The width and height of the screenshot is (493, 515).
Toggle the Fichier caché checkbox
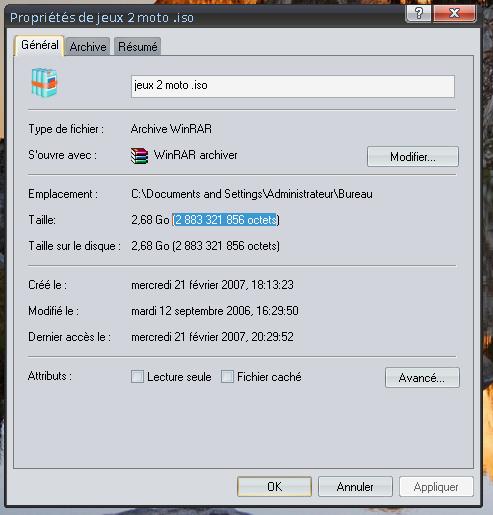coord(227,377)
